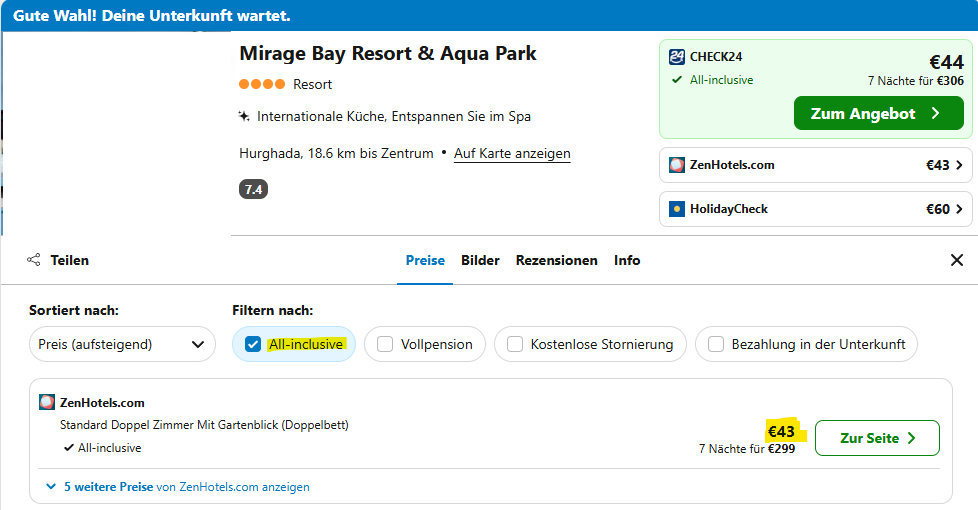Viewport: 978px width, 510px height.
Task: Open the Preis (aufsteigend) sort dropdown
Action: (x=122, y=344)
